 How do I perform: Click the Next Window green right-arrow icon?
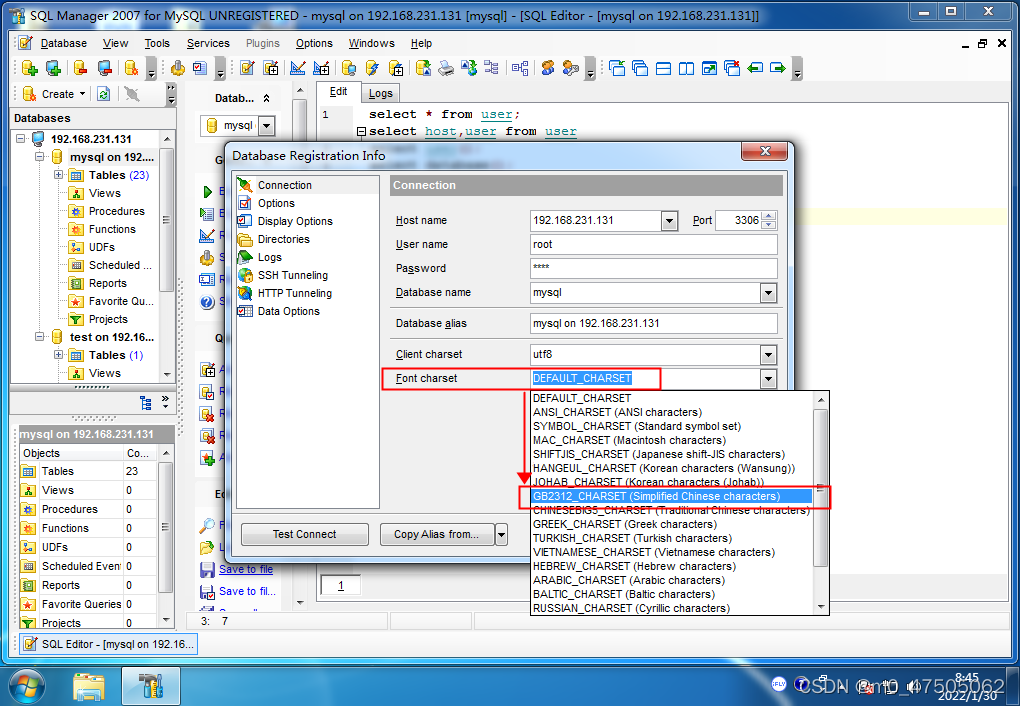778,68
